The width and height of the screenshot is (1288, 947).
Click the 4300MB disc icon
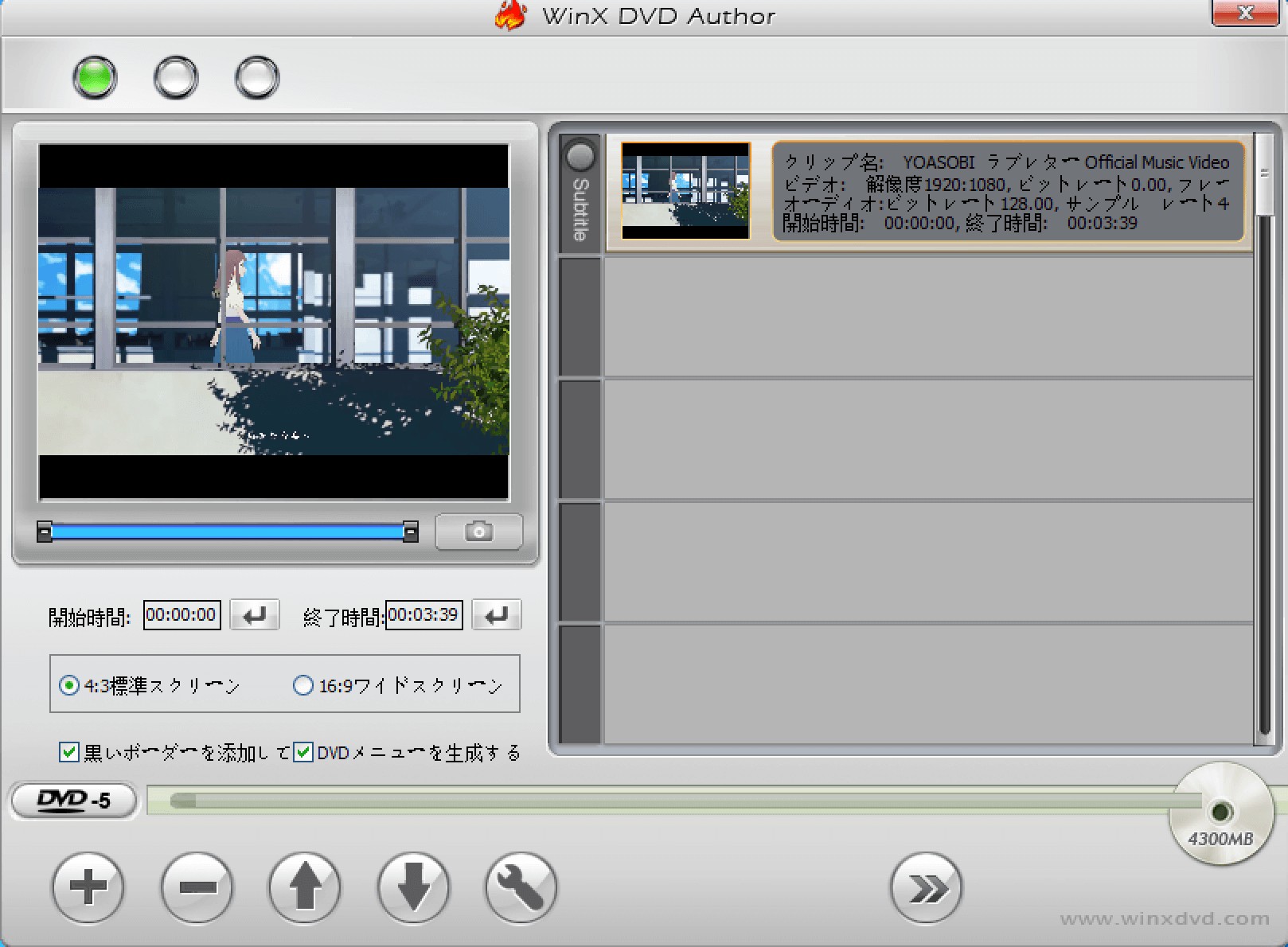tap(1221, 813)
